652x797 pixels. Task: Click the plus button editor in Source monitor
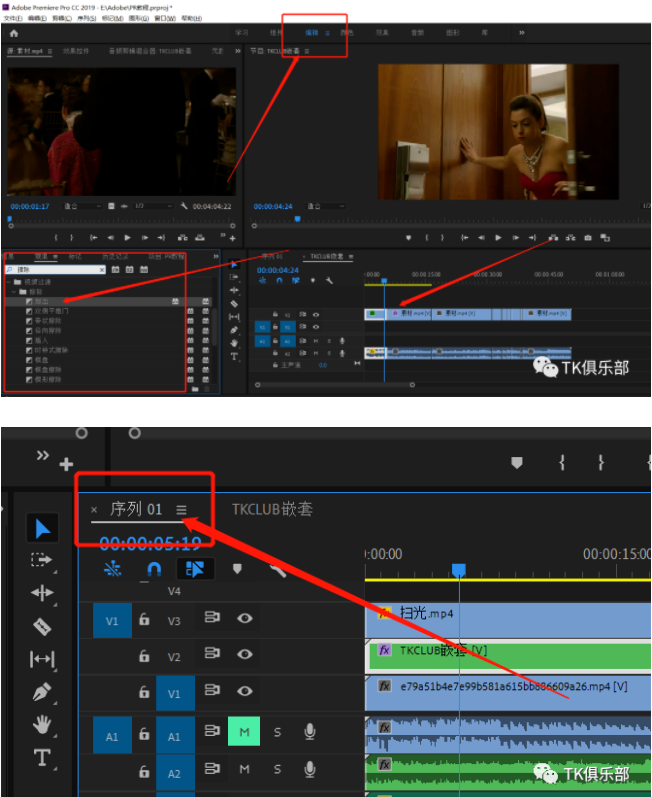(232, 238)
